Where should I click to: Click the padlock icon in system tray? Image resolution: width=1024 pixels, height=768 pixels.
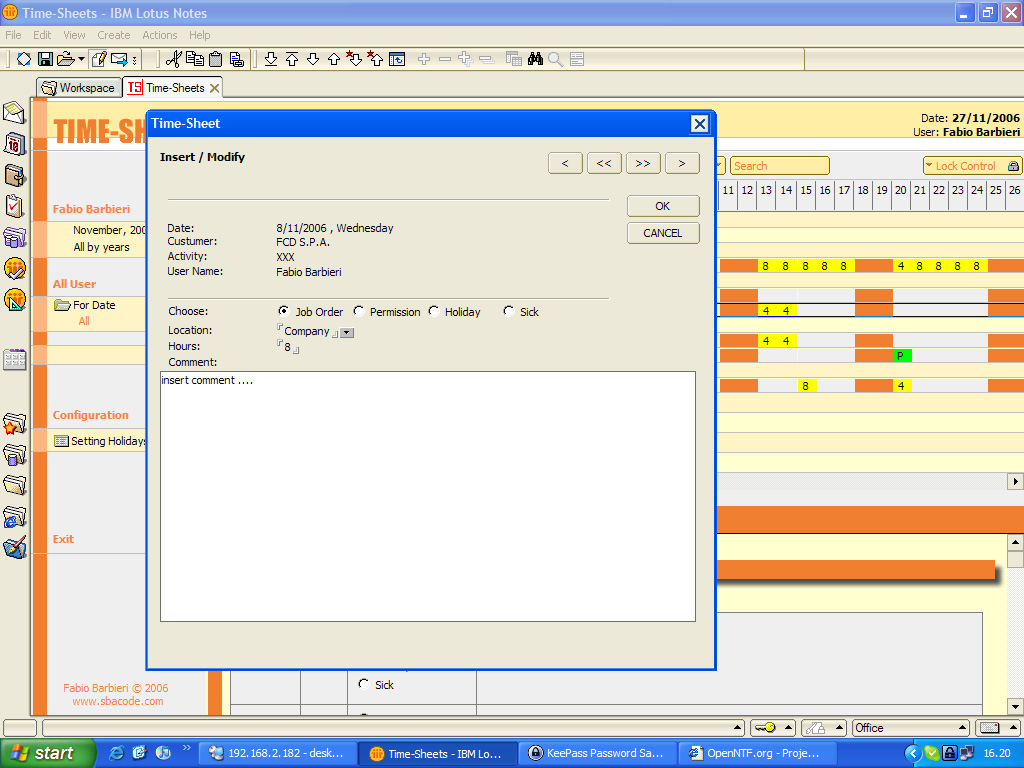(x=950, y=753)
